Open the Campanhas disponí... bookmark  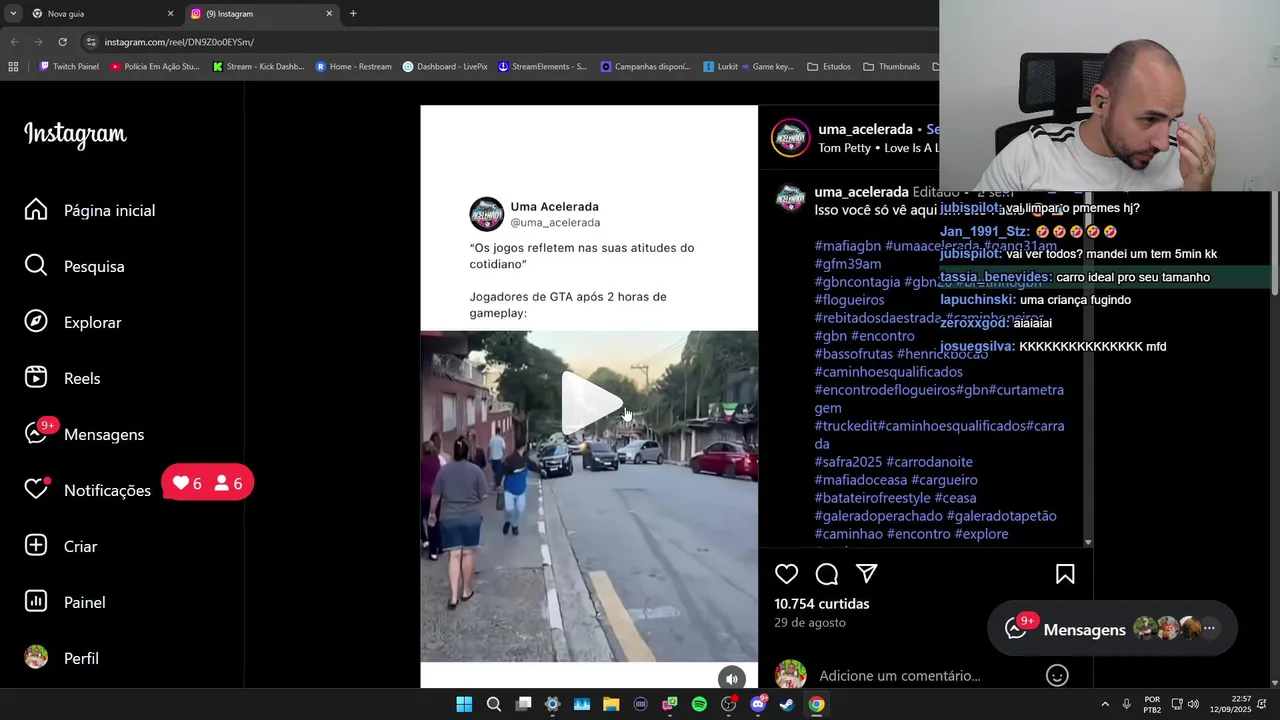point(645,67)
